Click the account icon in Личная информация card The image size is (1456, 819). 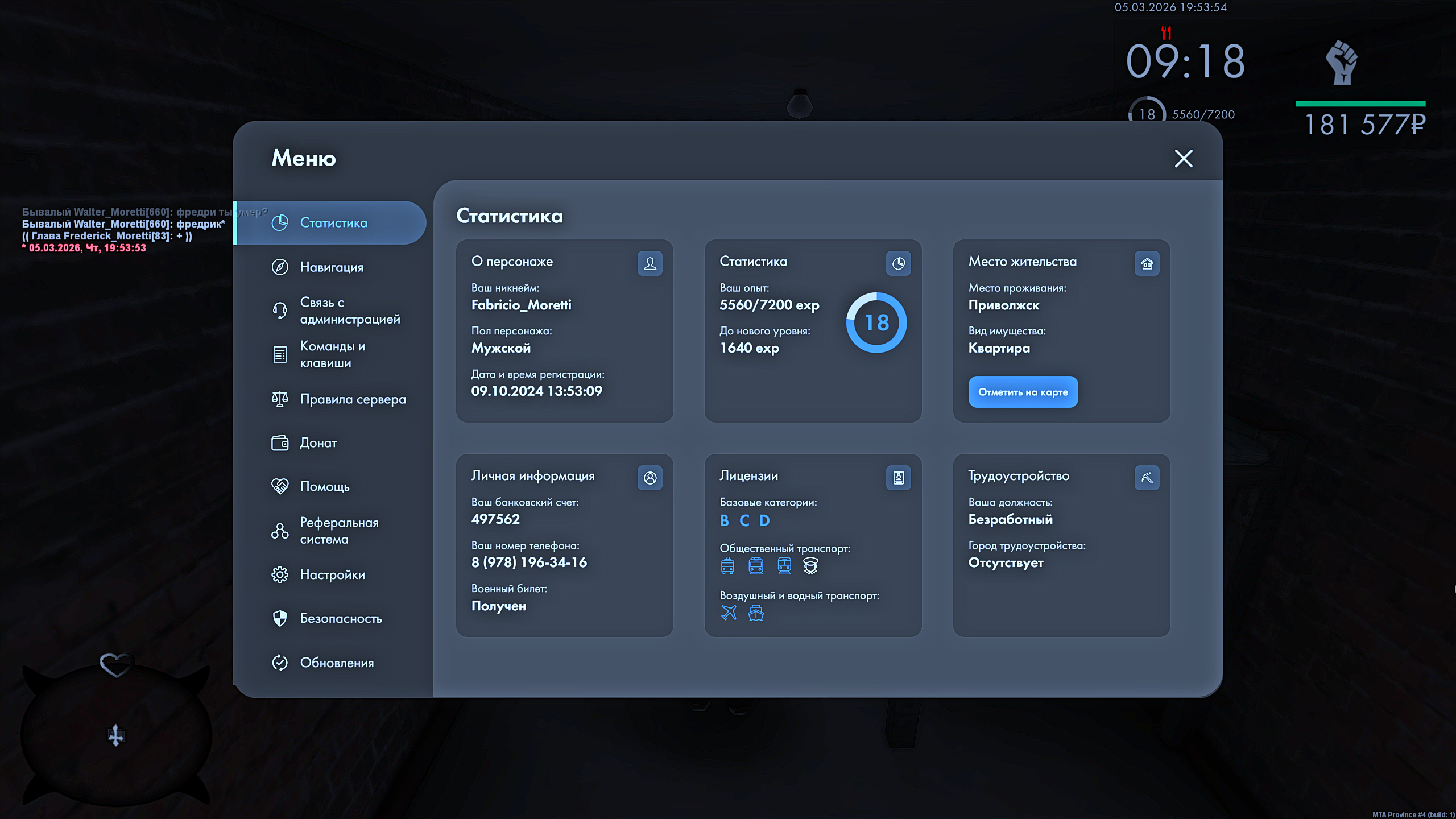[650, 478]
